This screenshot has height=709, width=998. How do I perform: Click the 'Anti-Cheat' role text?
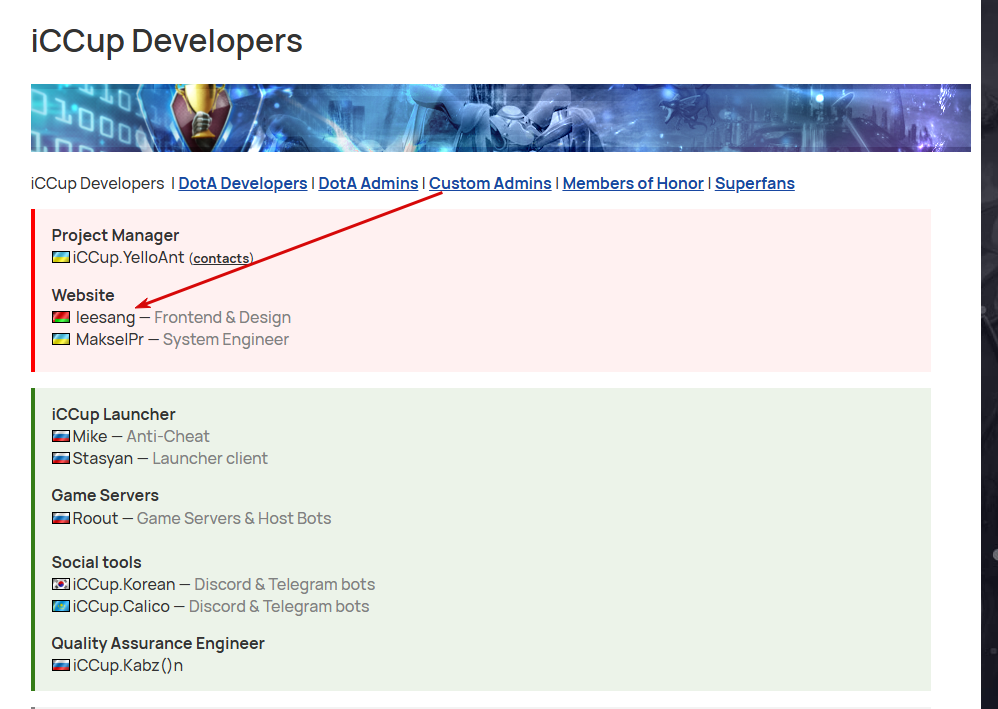(x=167, y=436)
